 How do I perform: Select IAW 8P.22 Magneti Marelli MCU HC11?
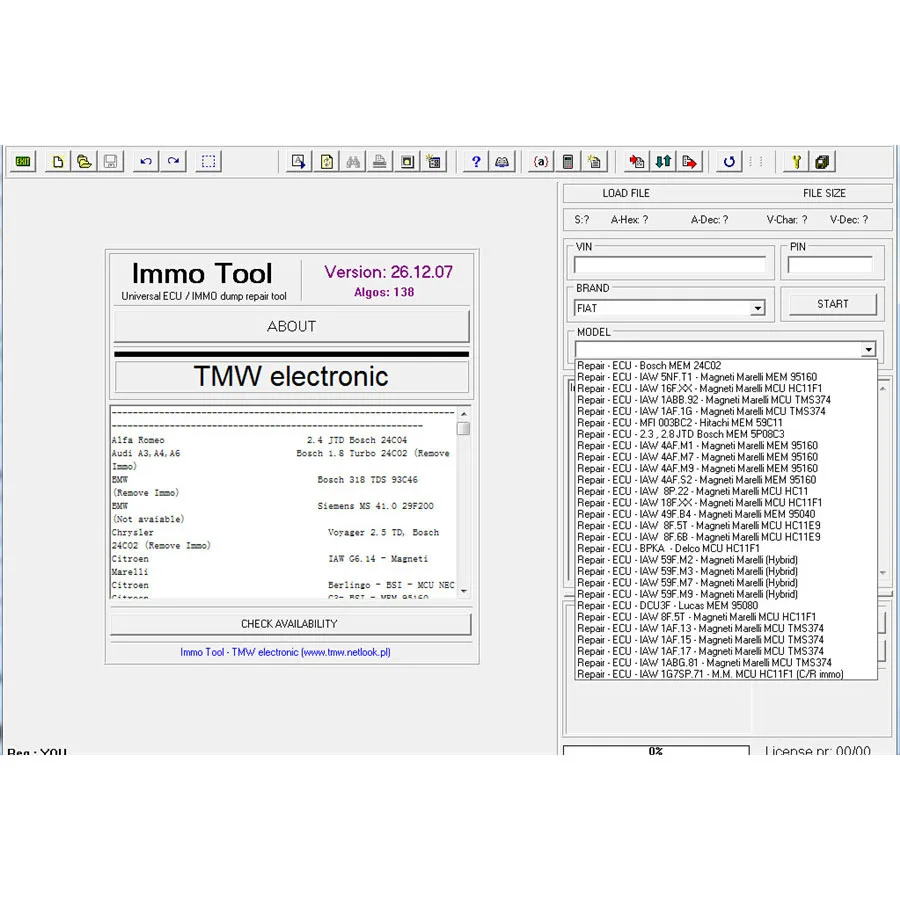(726, 491)
